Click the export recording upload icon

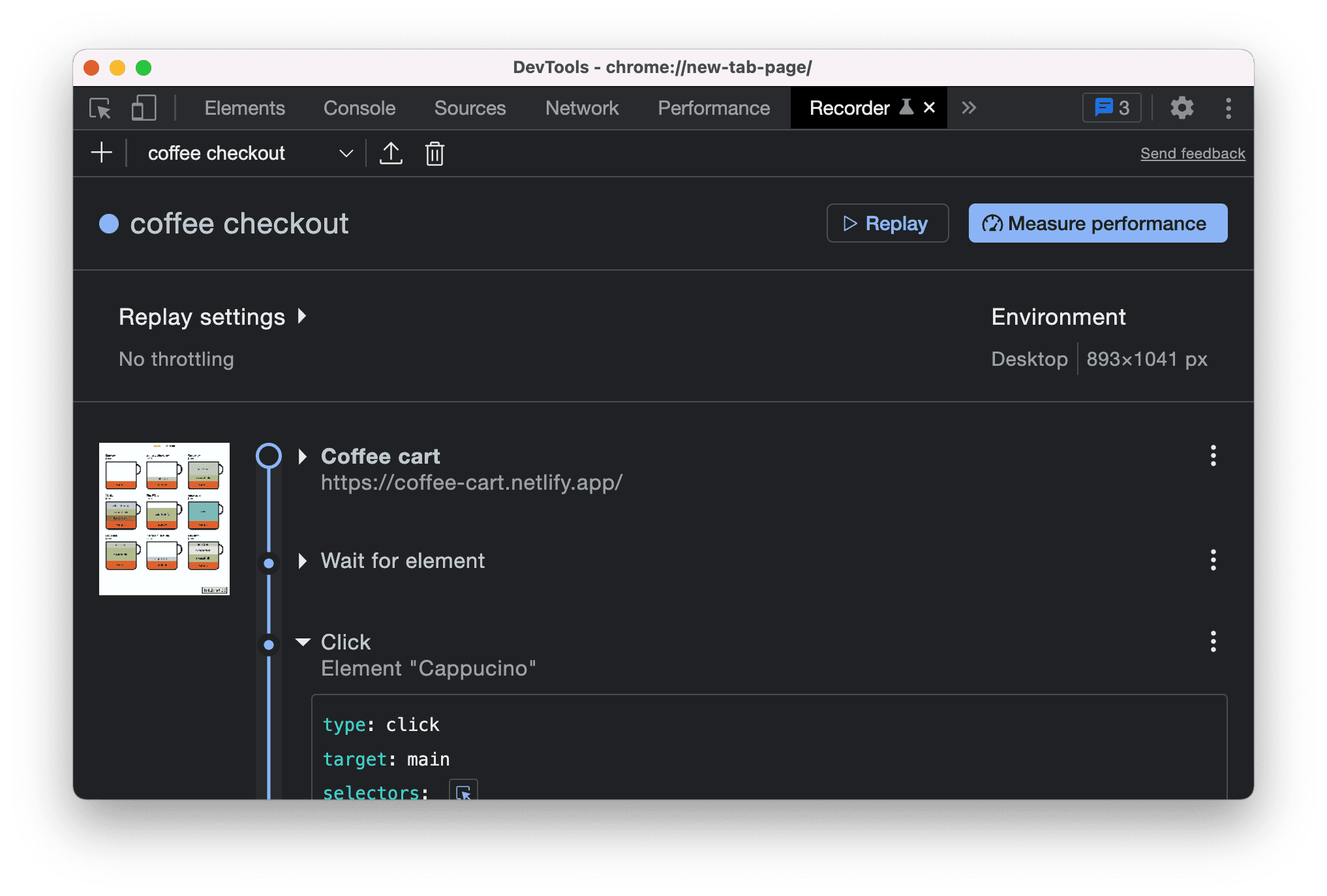point(390,153)
